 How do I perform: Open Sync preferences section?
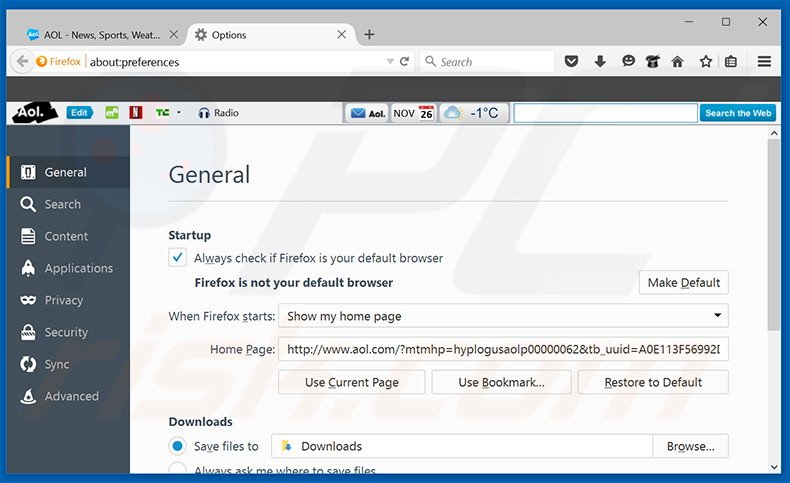tap(68, 364)
